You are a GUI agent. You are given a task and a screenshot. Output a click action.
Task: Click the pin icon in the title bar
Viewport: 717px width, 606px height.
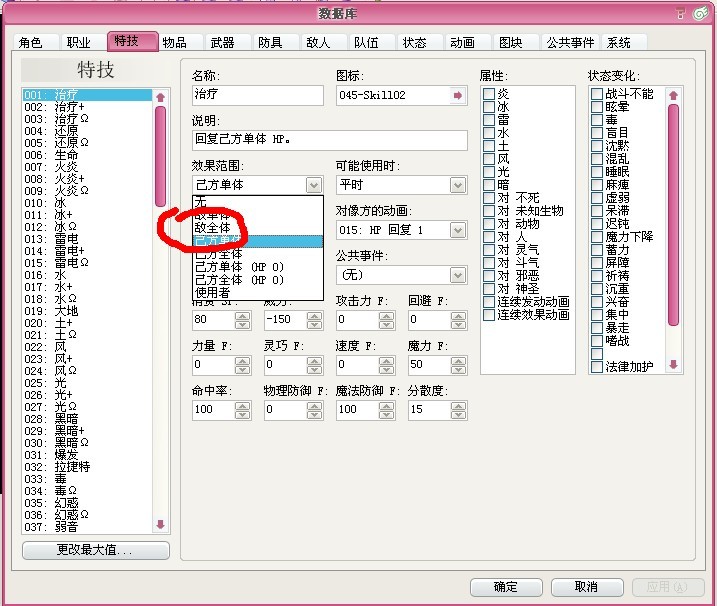(x=681, y=14)
